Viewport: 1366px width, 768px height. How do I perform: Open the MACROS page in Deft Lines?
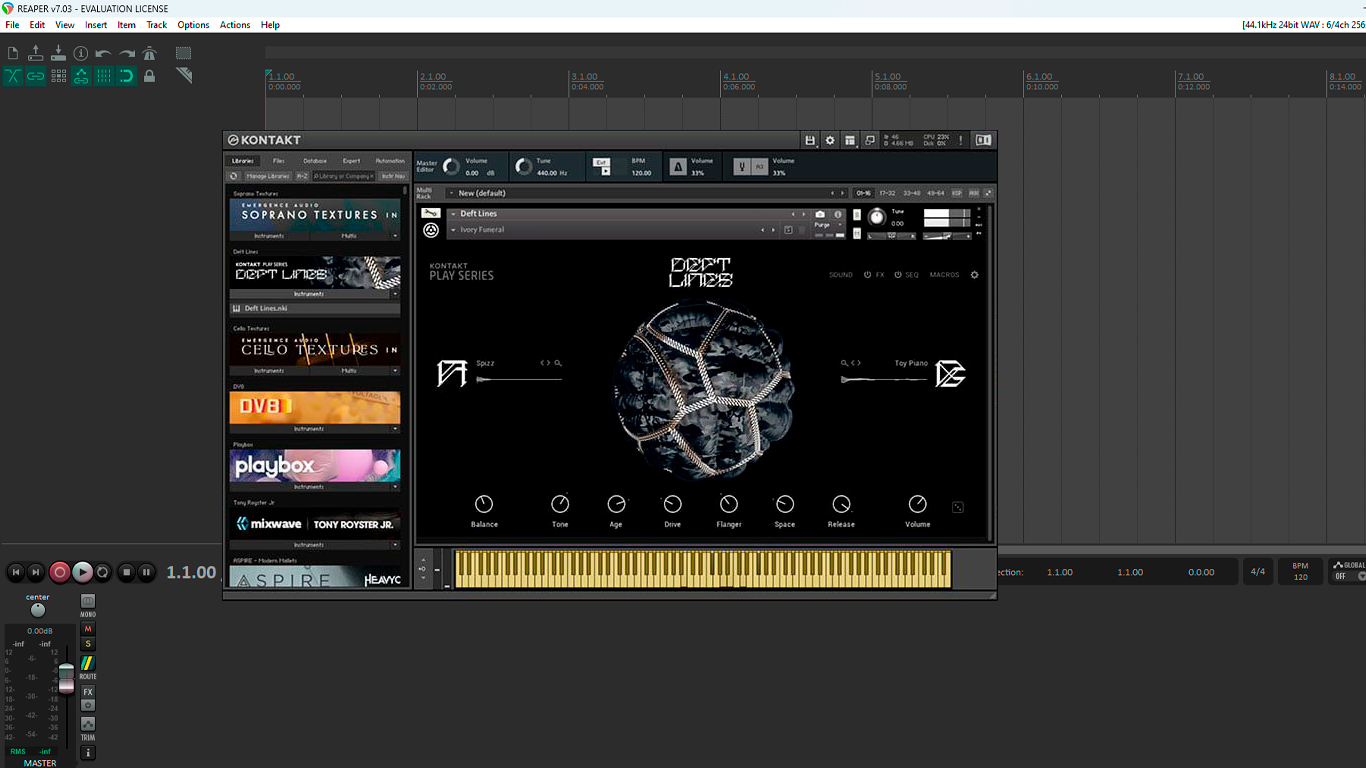(944, 275)
